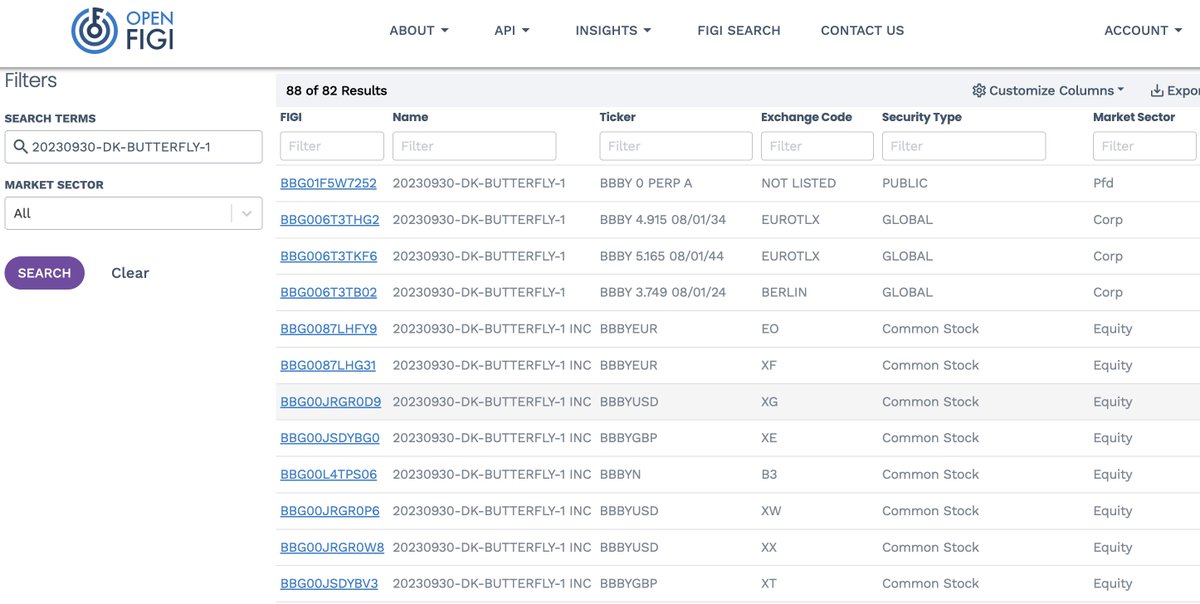Open FIGI link BBG00JSDYBV3
This screenshot has width=1200, height=604.
click(329, 583)
